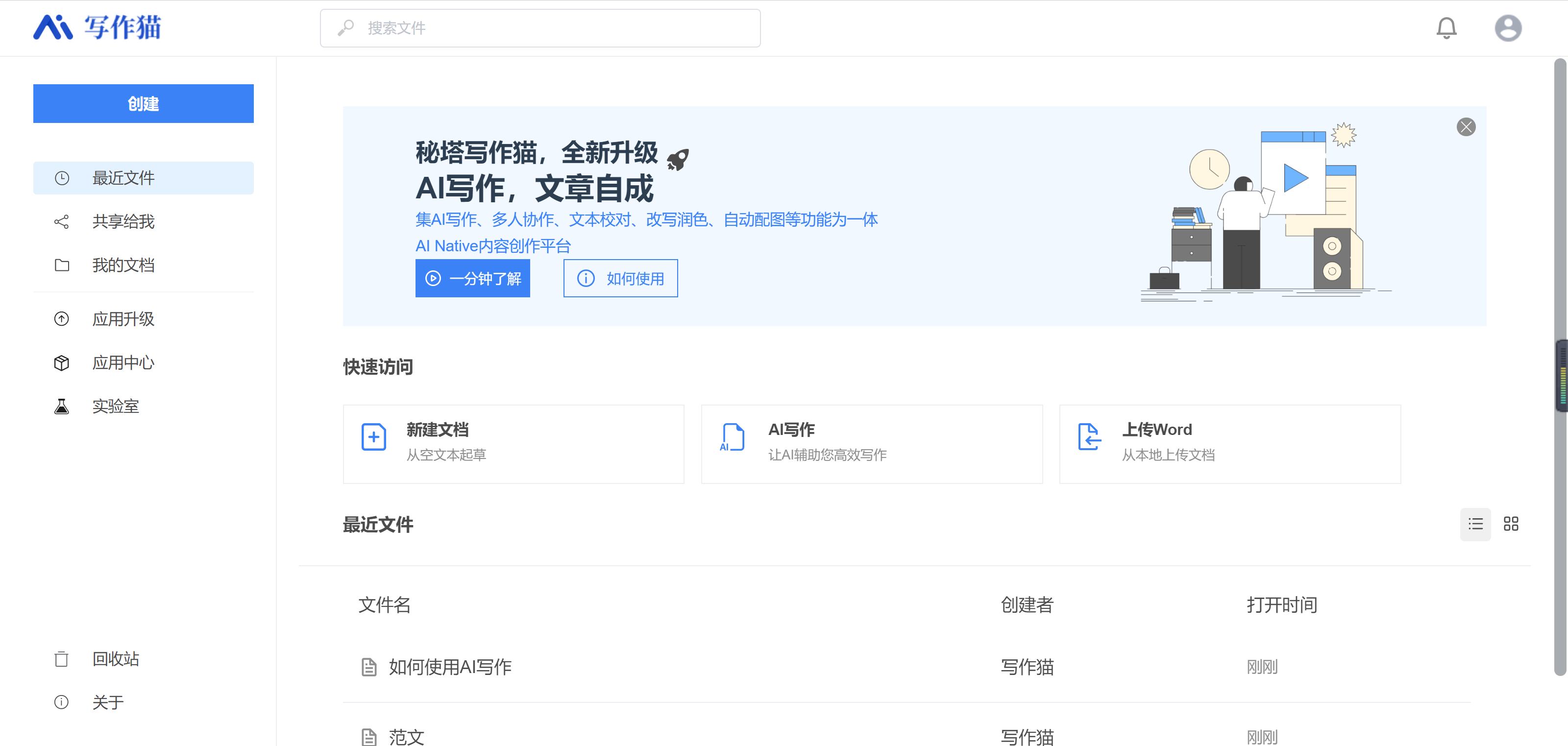Click the 上传Word upload icon
The image size is (1568, 746).
coord(1090,437)
